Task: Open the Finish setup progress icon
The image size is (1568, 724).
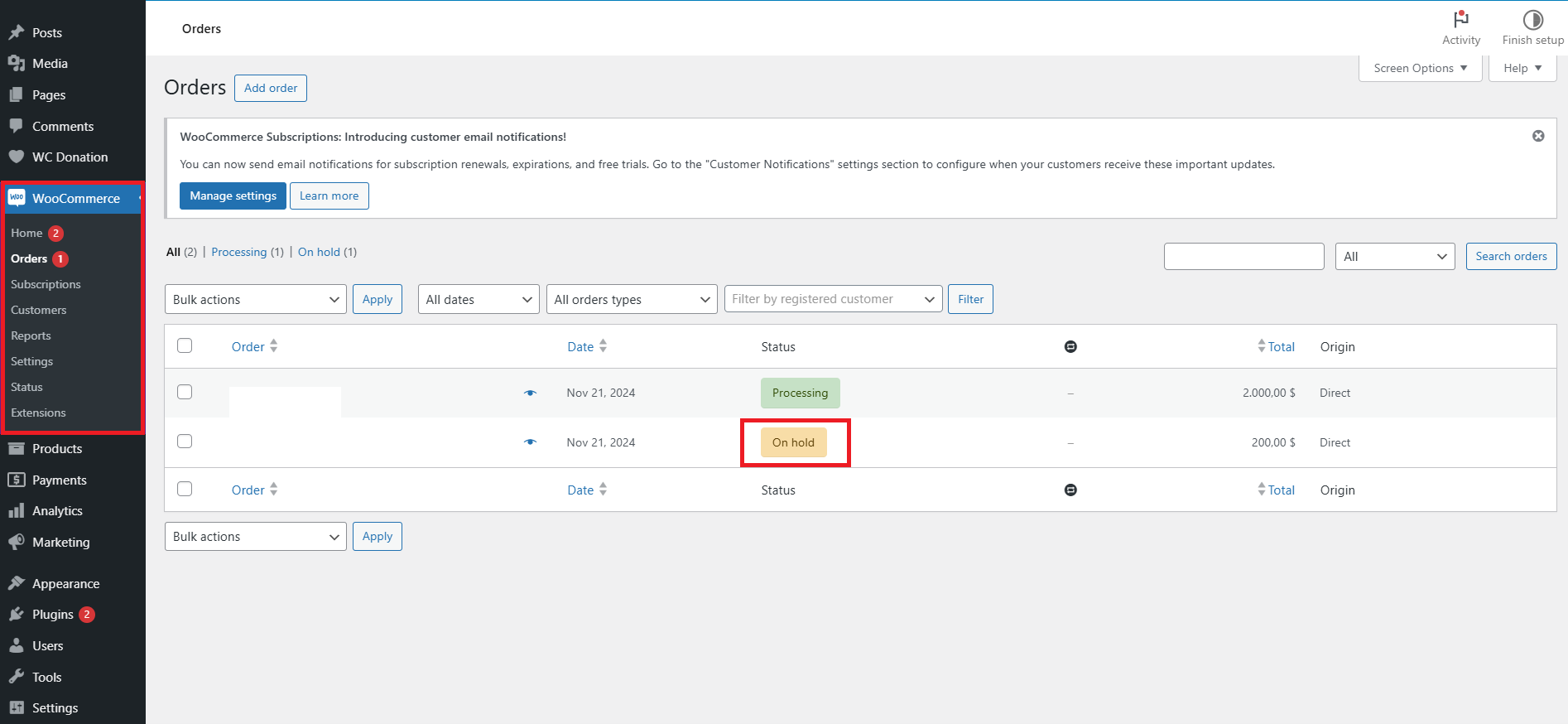Action: (1533, 19)
